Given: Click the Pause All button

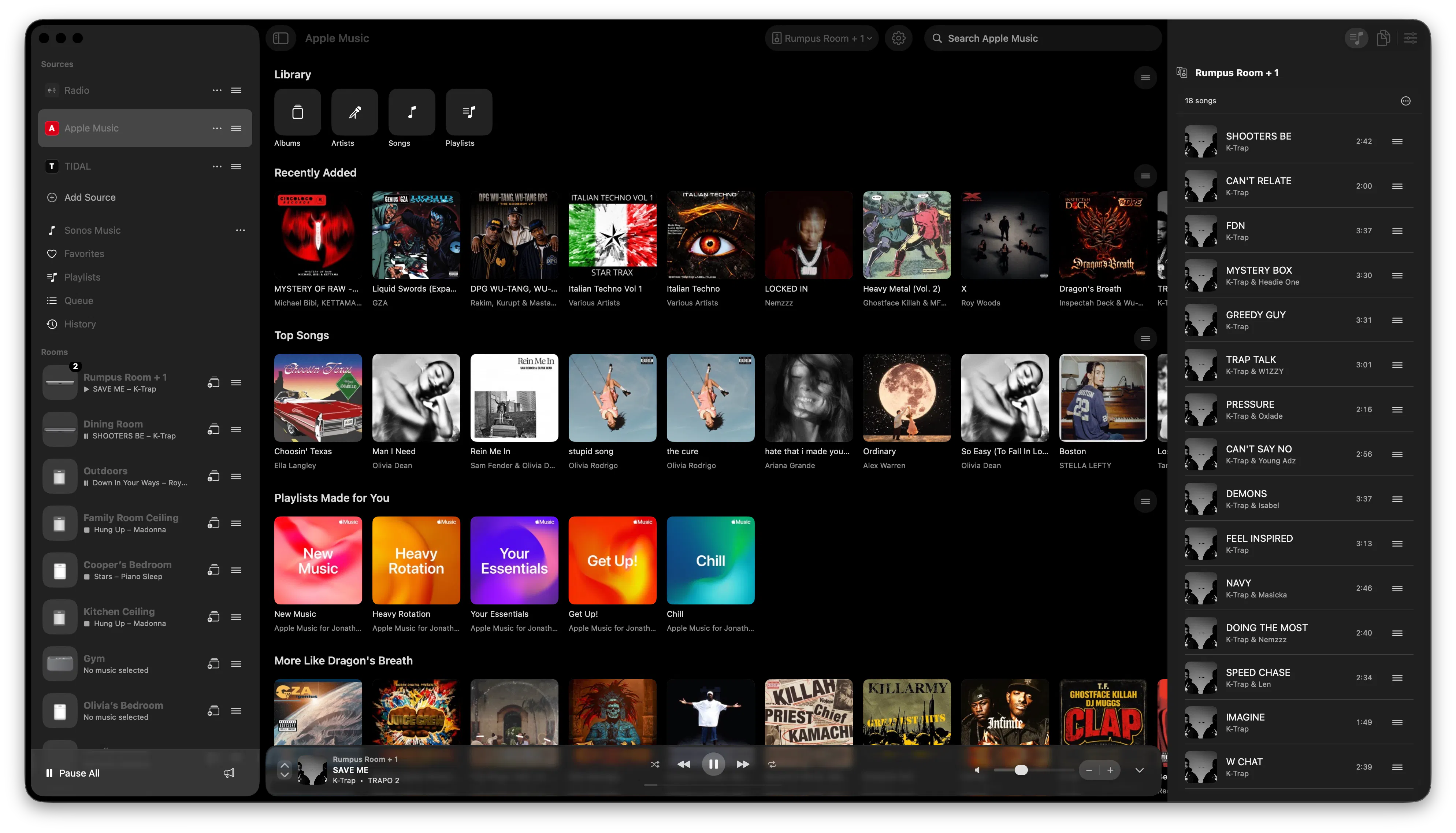Looking at the screenshot, I should 73,773.
